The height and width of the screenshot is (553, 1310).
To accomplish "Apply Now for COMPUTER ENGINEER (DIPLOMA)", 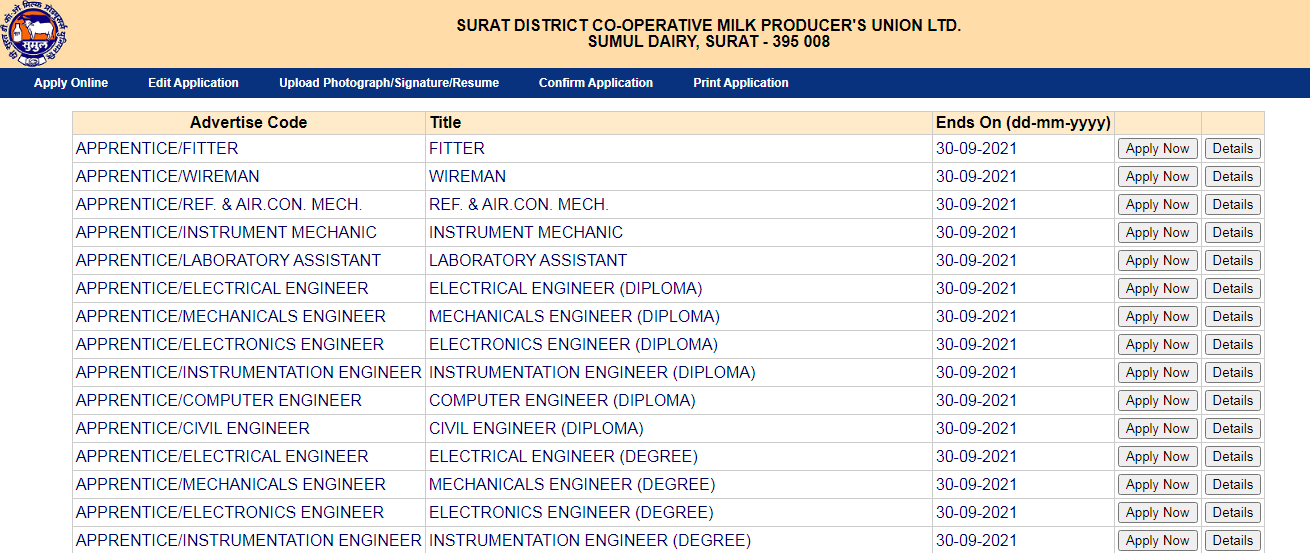I will point(1157,401).
